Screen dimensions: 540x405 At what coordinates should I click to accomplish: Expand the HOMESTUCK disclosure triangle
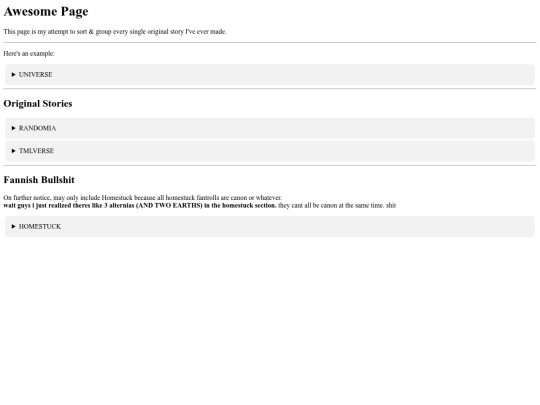pyautogui.click(x=13, y=226)
